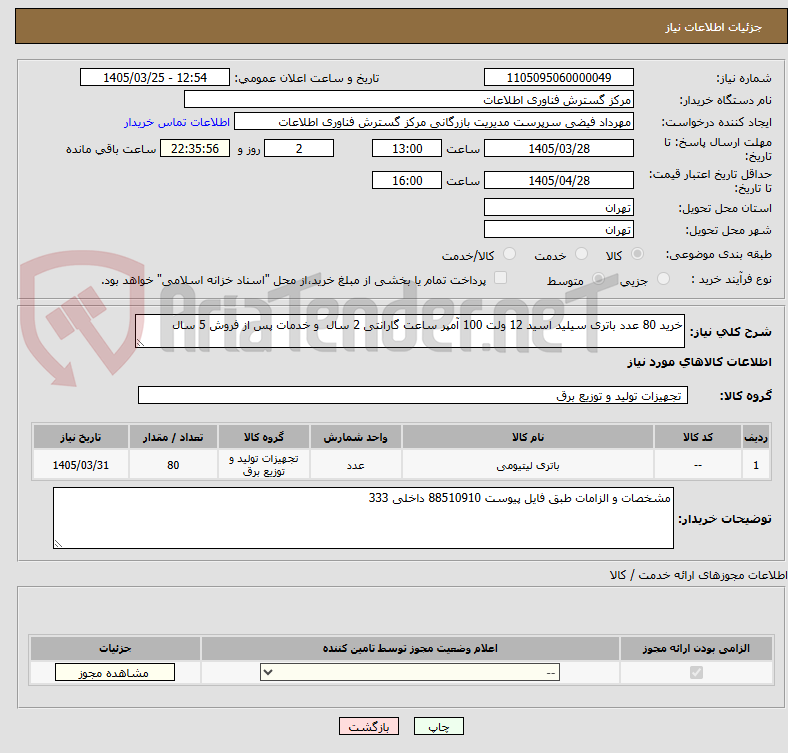
Task: Click the شماره نیاز number field
Action: click(559, 77)
